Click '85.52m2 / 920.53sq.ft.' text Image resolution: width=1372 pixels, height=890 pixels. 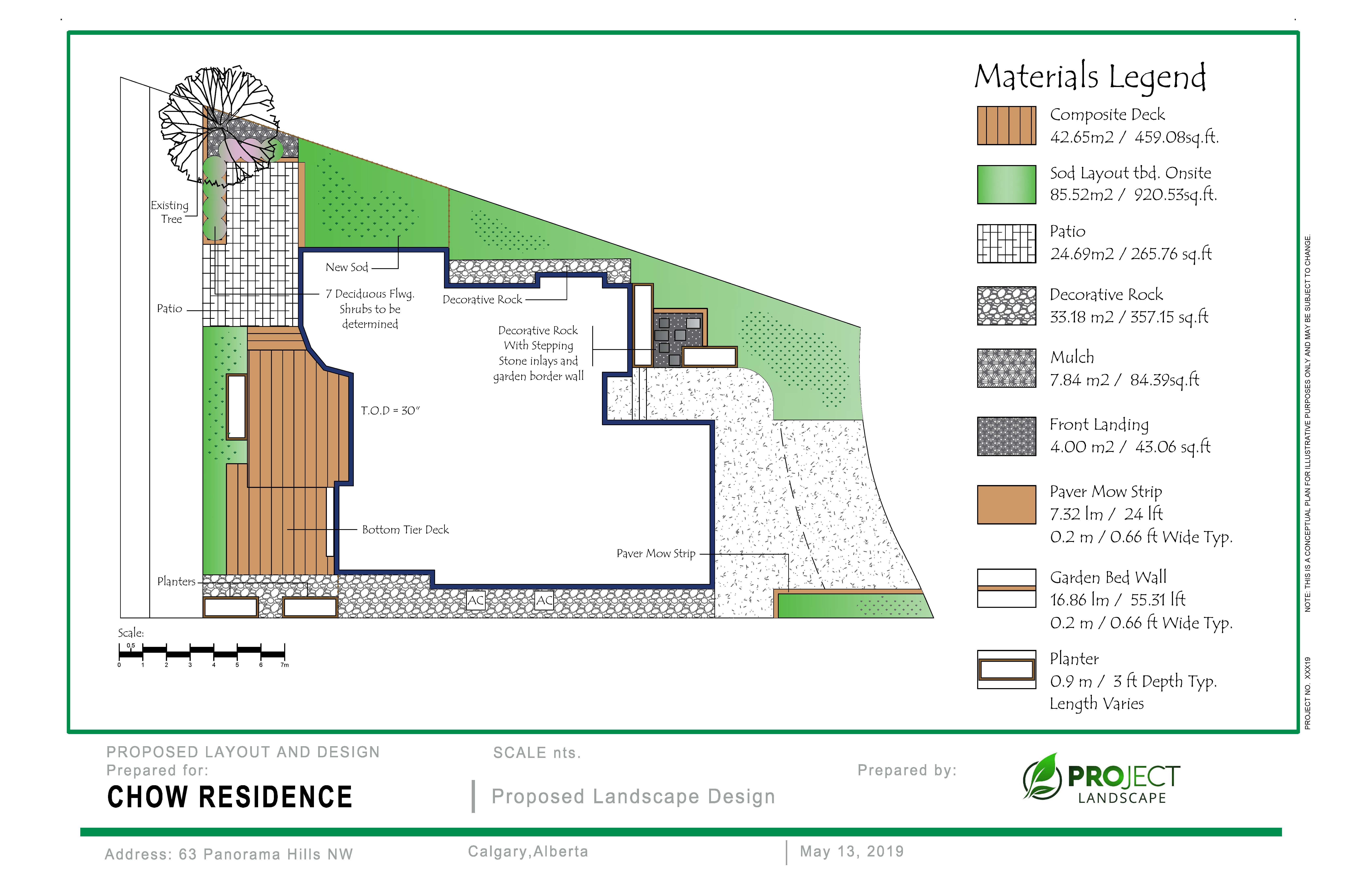pos(1133,195)
